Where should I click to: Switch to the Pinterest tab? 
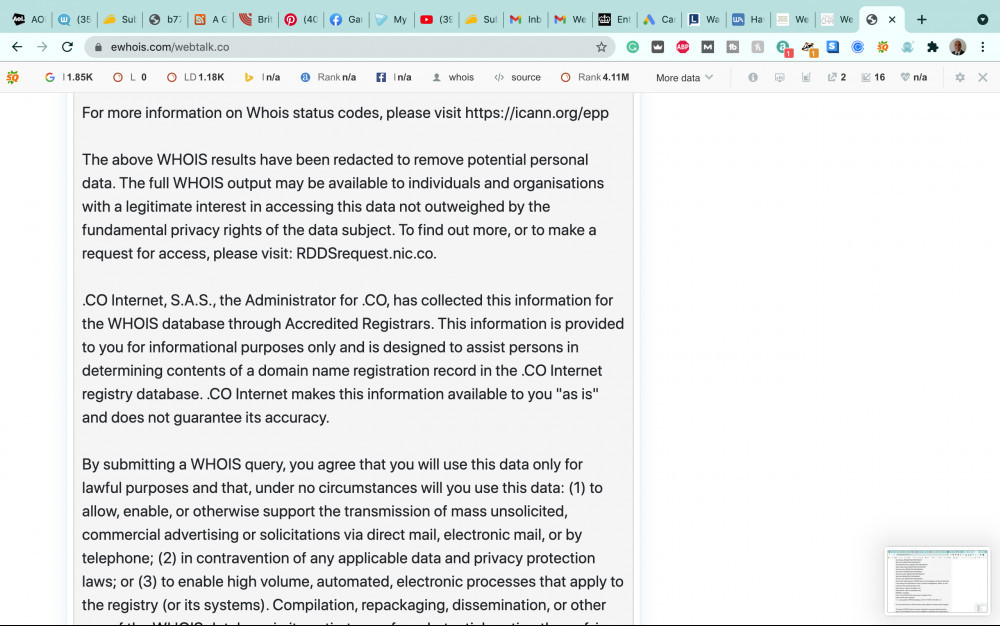pyautogui.click(x=302, y=20)
